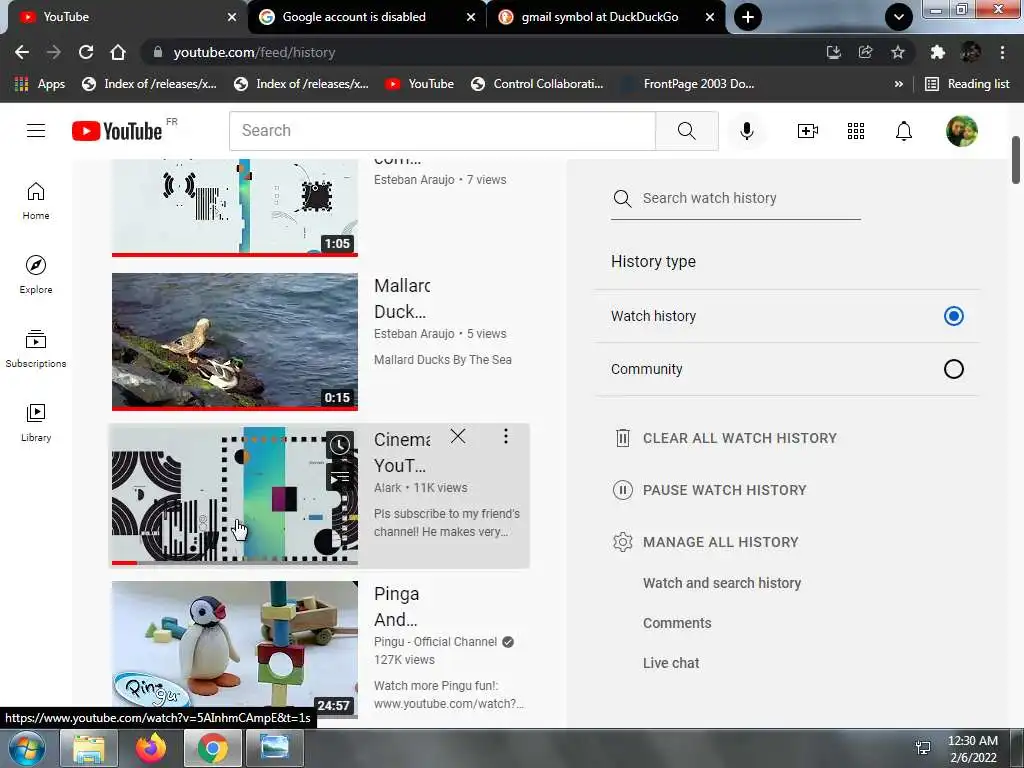Click the install app icon in the address bar
This screenshot has width=1024, height=768.
[x=833, y=52]
